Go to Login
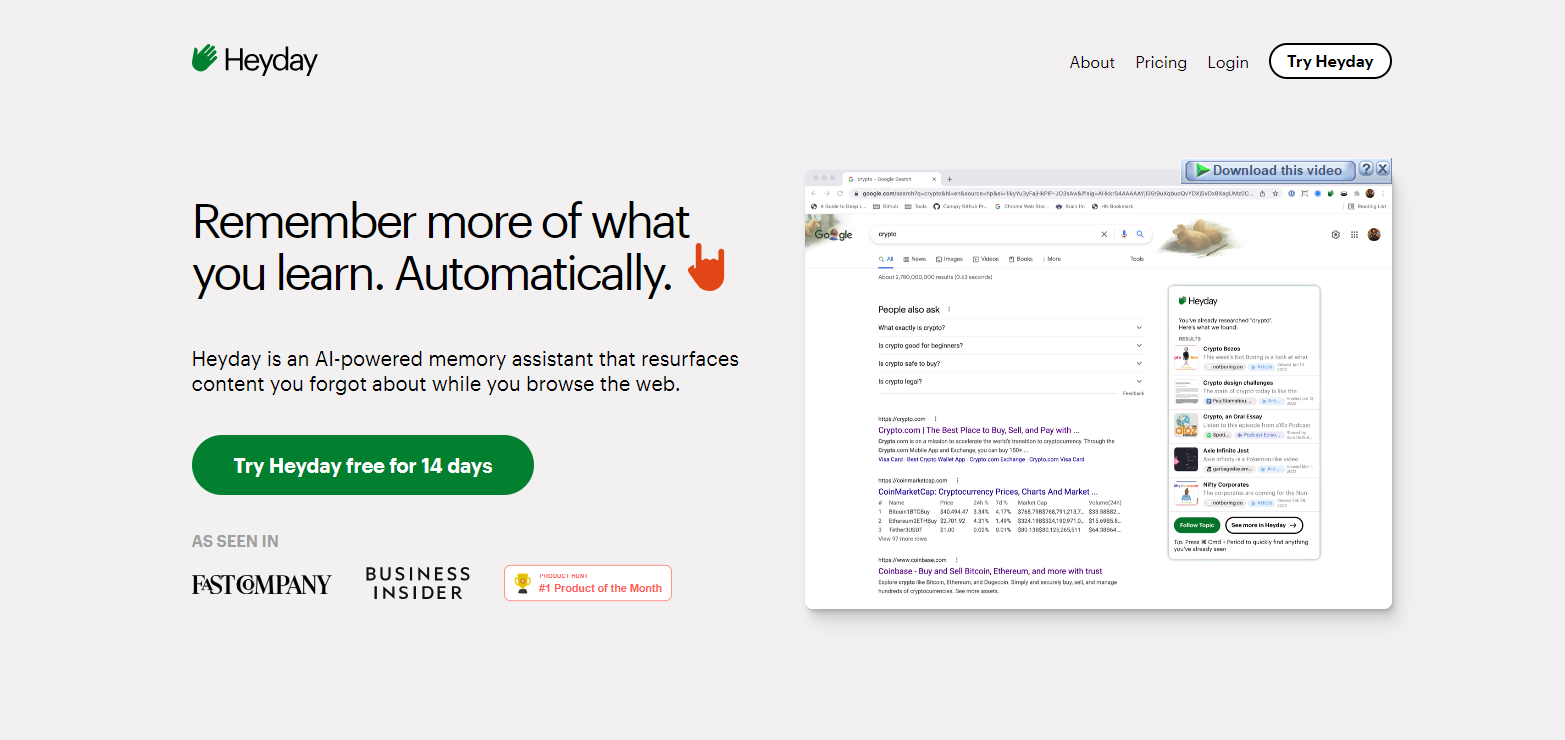1565x740 pixels. (1227, 62)
